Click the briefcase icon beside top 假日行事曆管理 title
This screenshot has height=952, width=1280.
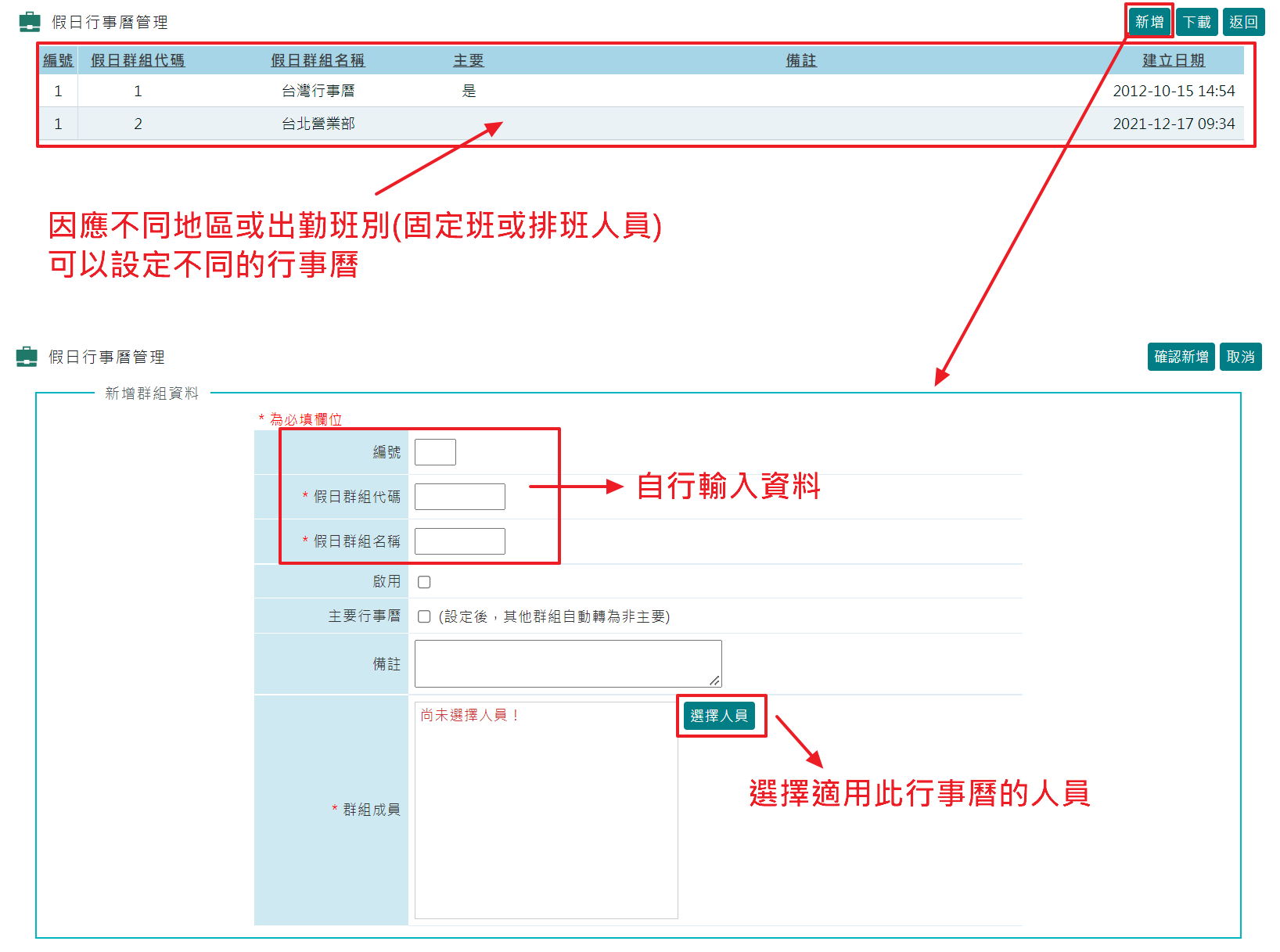[x=30, y=21]
